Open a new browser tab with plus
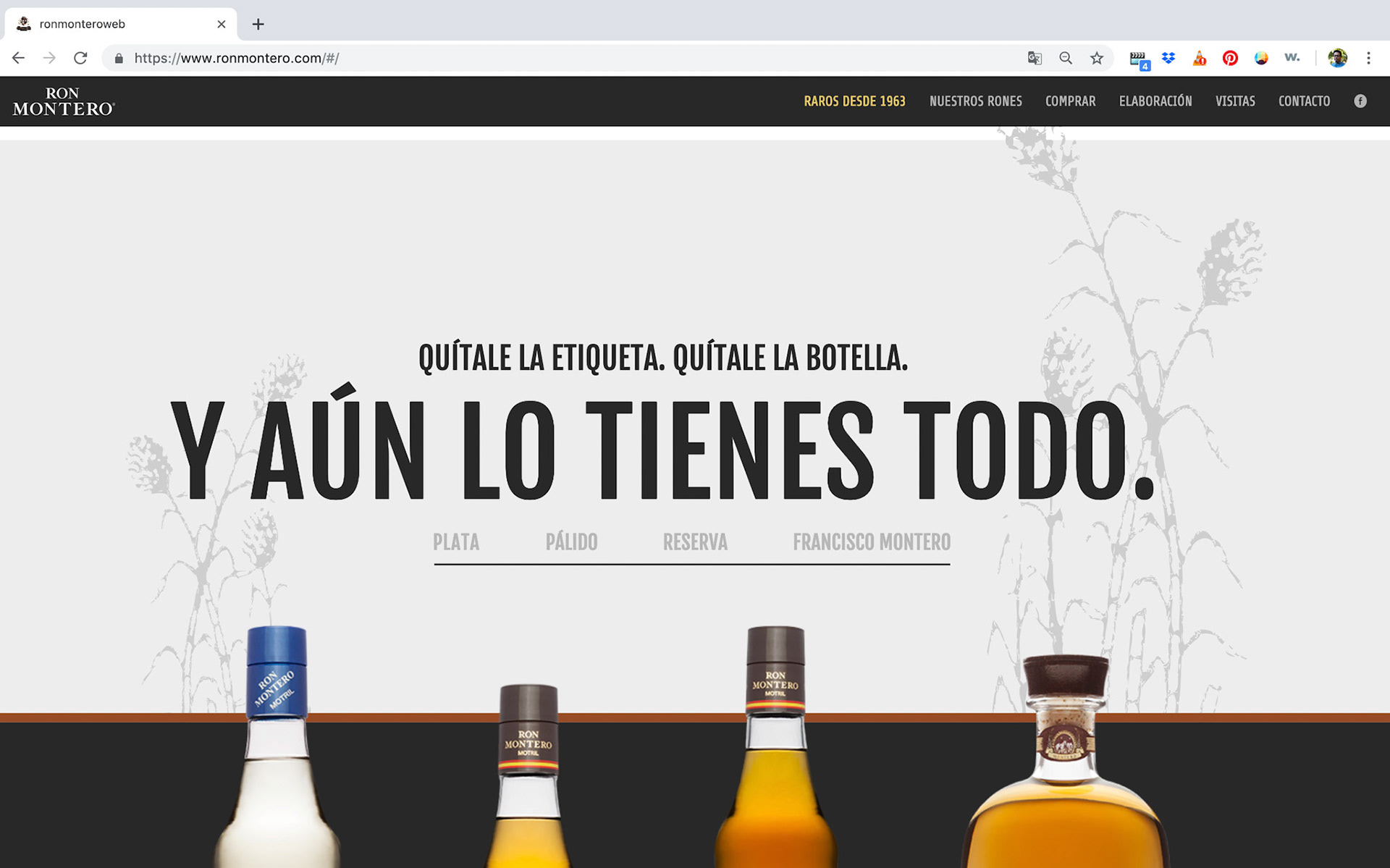Screen dimensions: 1390x868 (258, 24)
